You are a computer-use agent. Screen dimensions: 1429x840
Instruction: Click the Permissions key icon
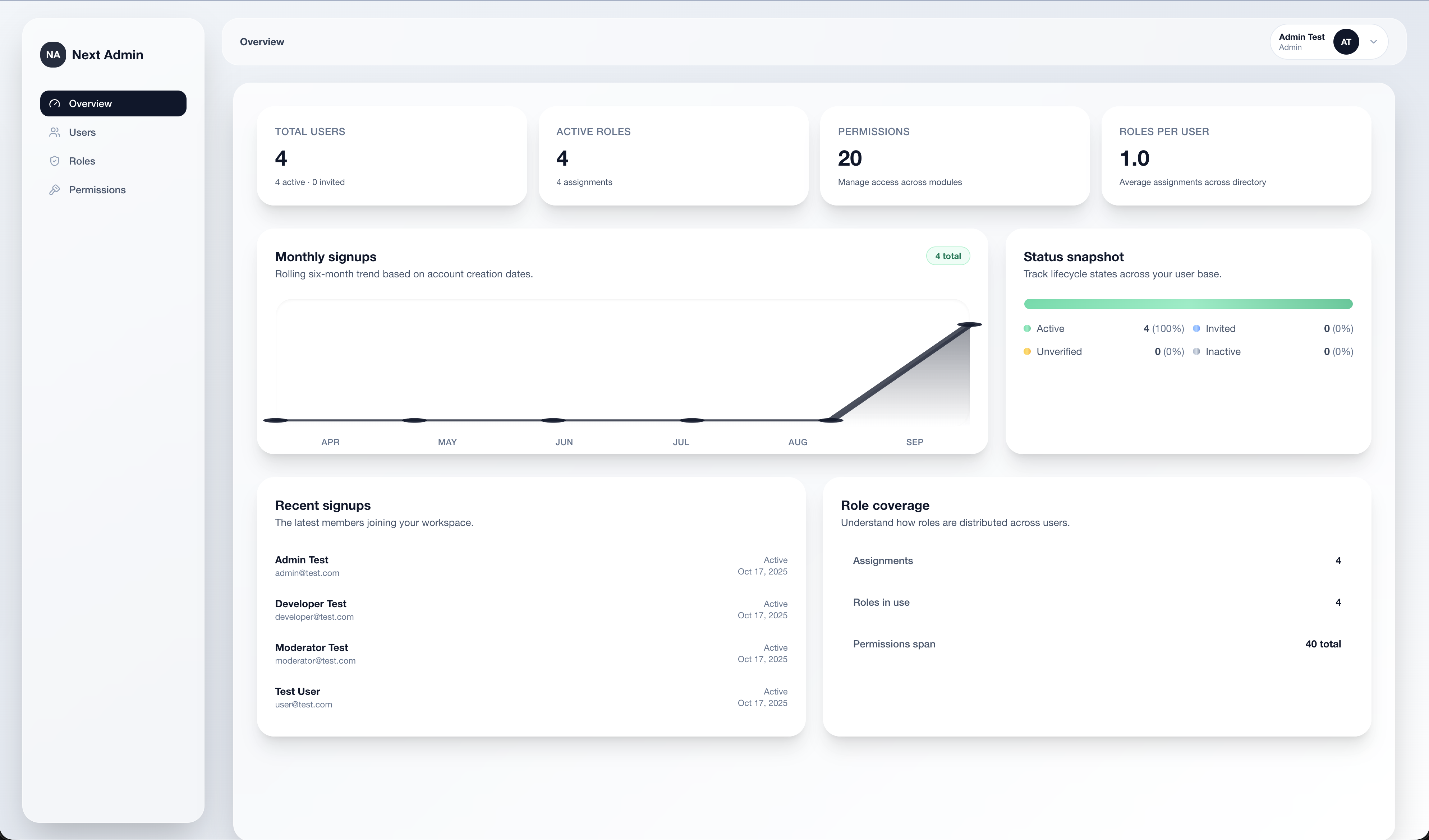(54, 190)
